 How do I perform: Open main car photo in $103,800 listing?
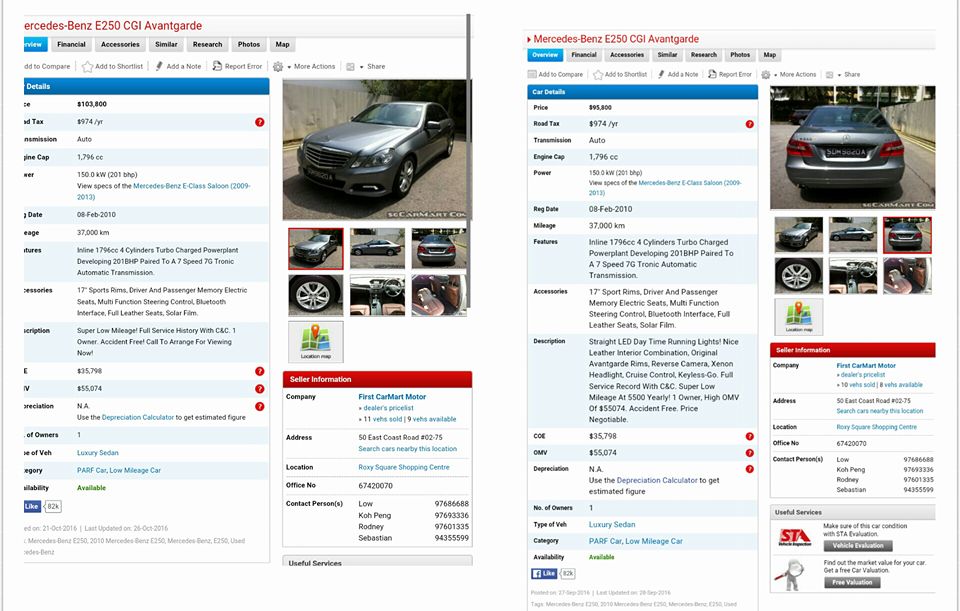376,150
